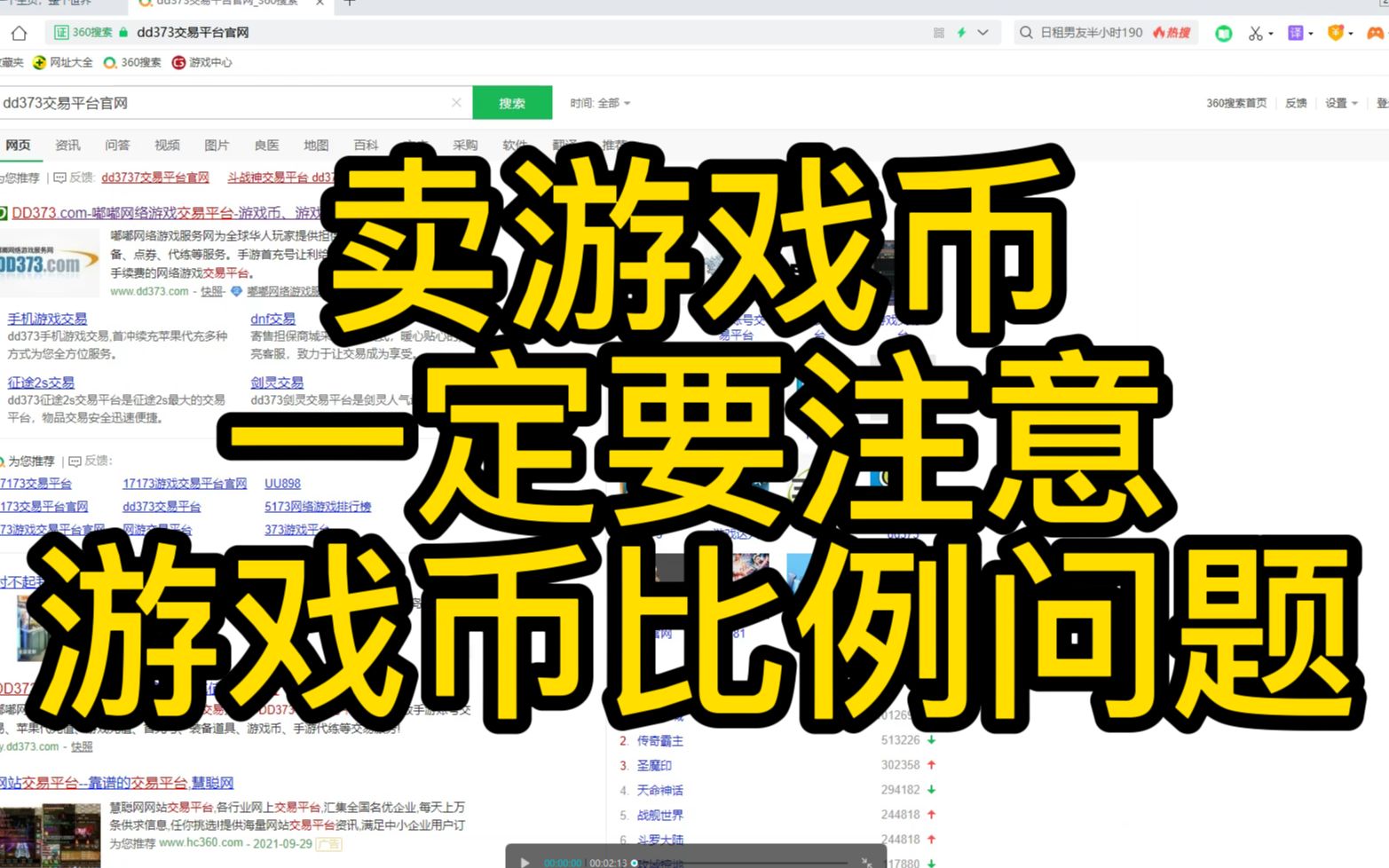
Task: Click the www.hc360.com result URL
Action: [201, 842]
